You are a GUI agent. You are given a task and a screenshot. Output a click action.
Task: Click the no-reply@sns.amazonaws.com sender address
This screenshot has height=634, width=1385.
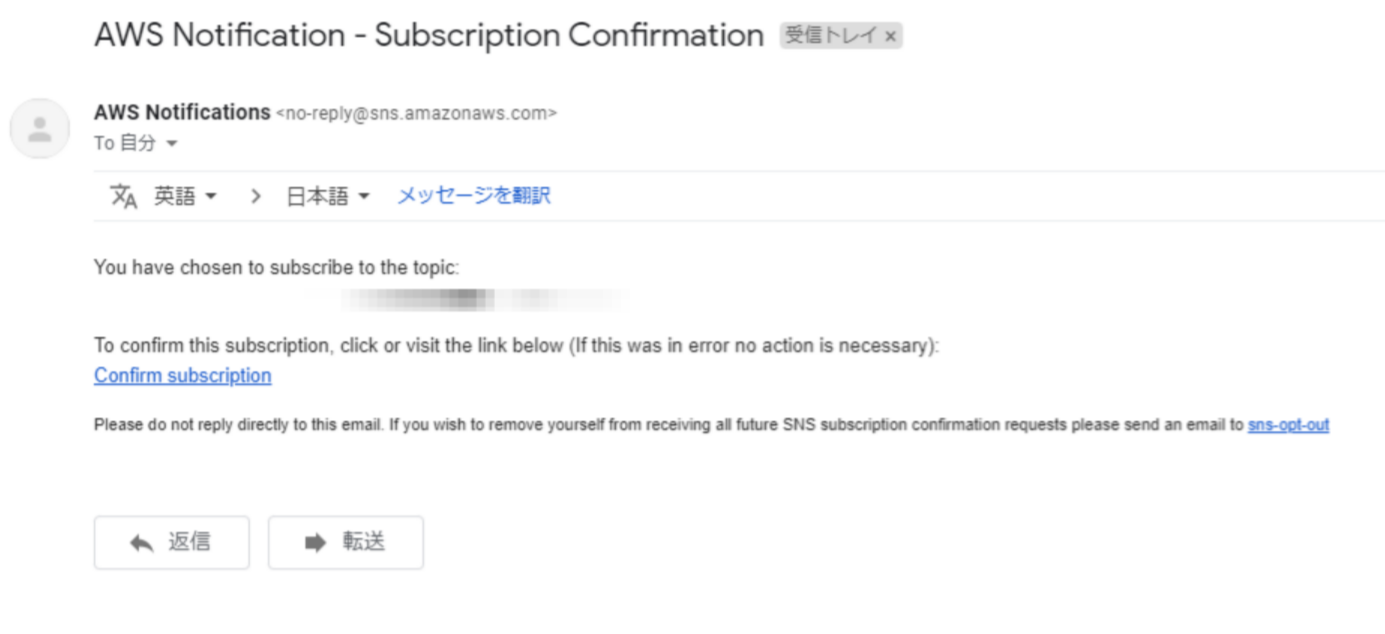(x=416, y=113)
